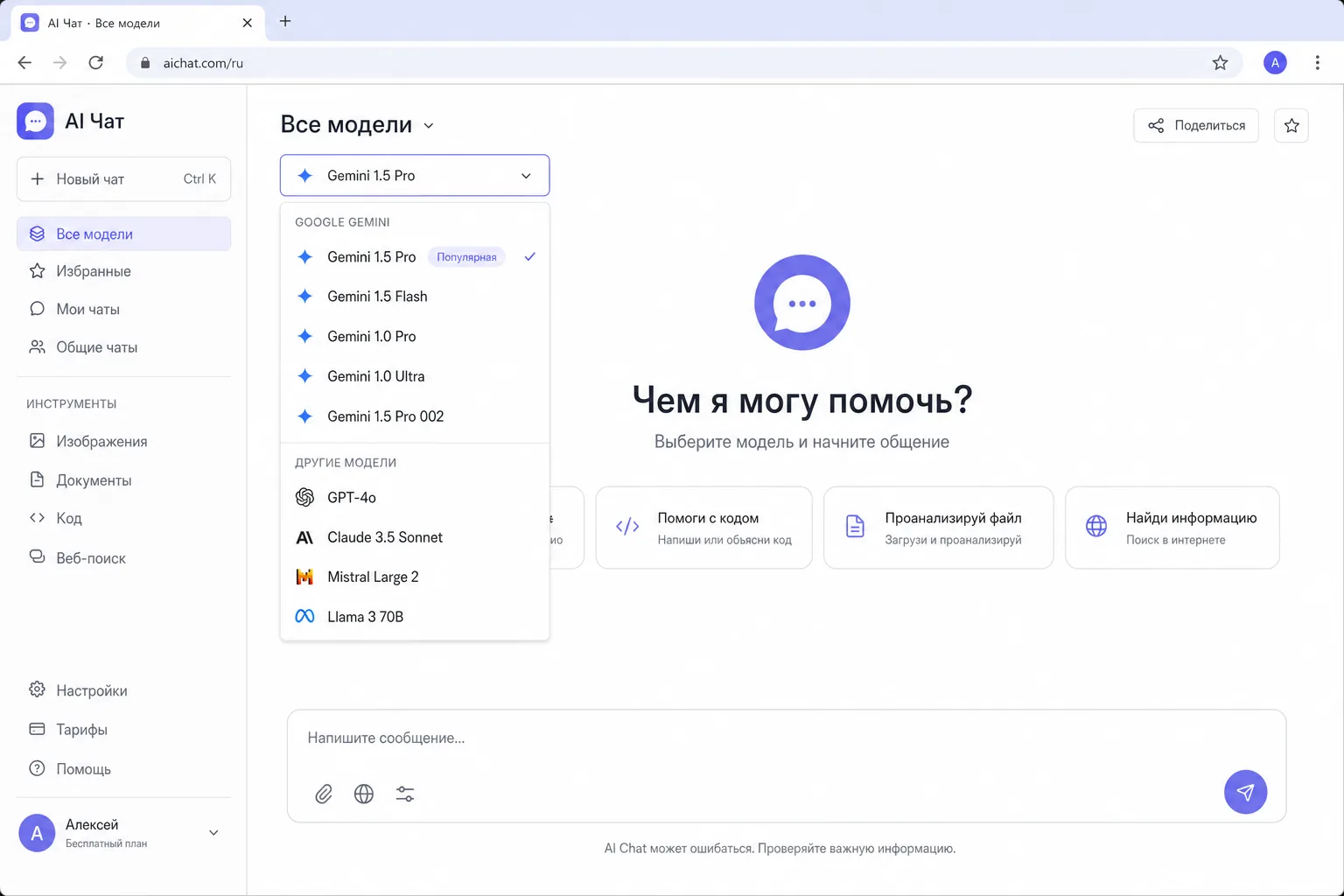Click the Поделиться button

tap(1196, 125)
